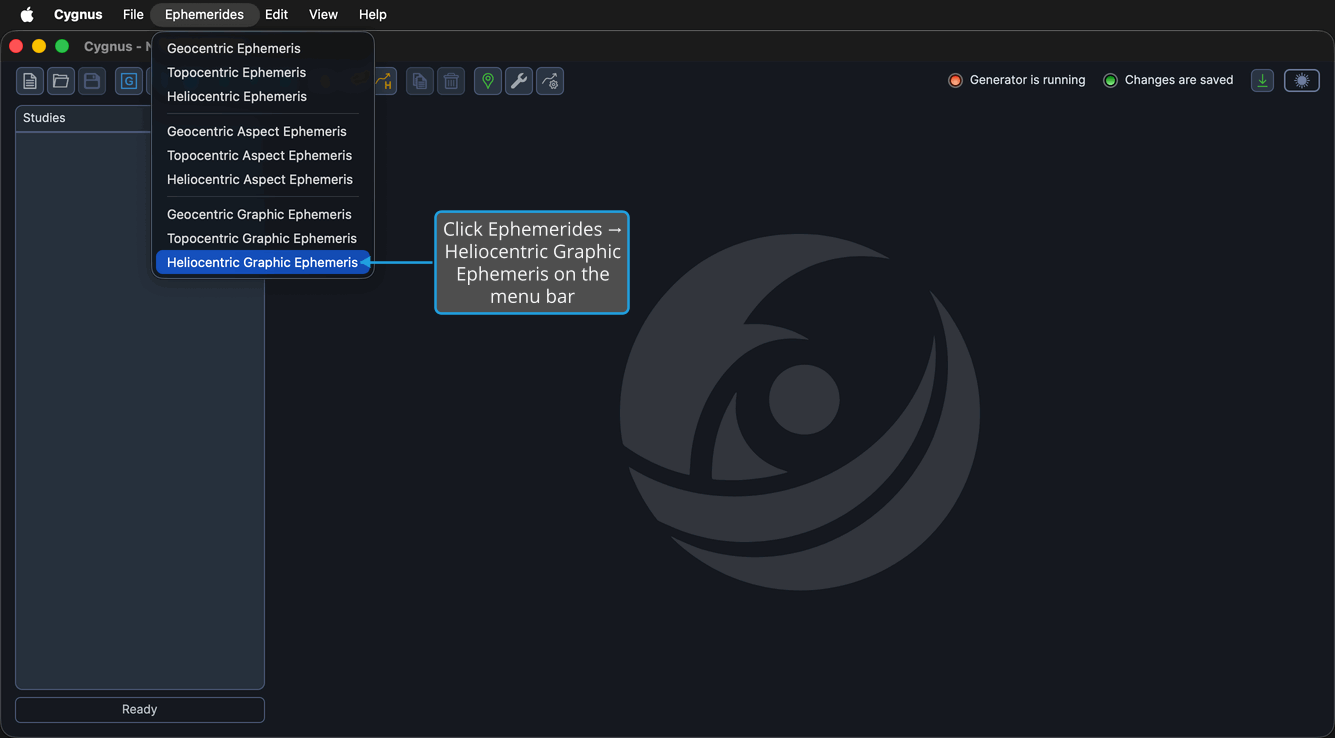Click the 'Changes are saved' status text
Image resolution: width=1335 pixels, height=738 pixels.
[1179, 80]
